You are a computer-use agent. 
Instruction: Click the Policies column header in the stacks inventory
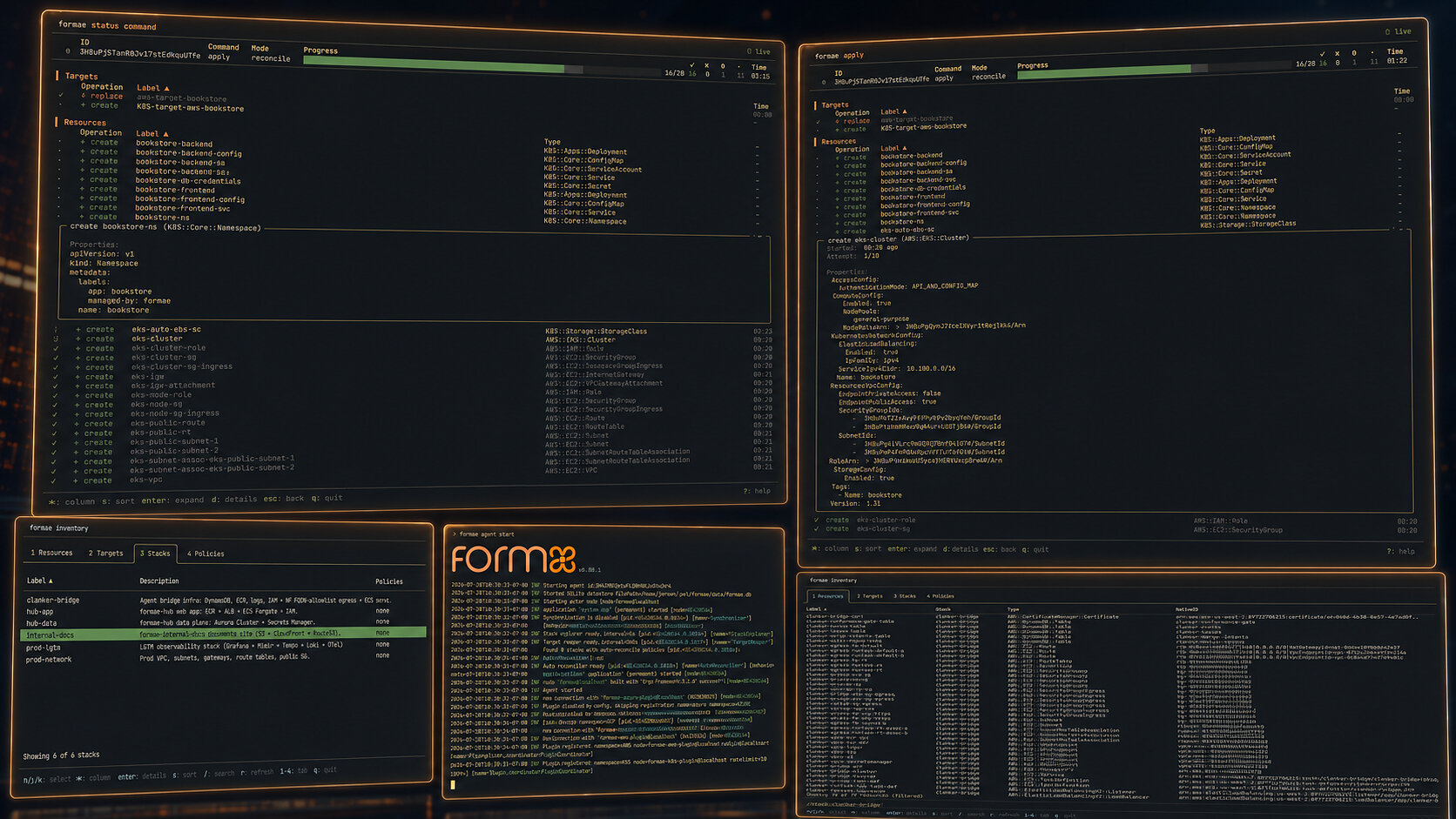click(389, 581)
